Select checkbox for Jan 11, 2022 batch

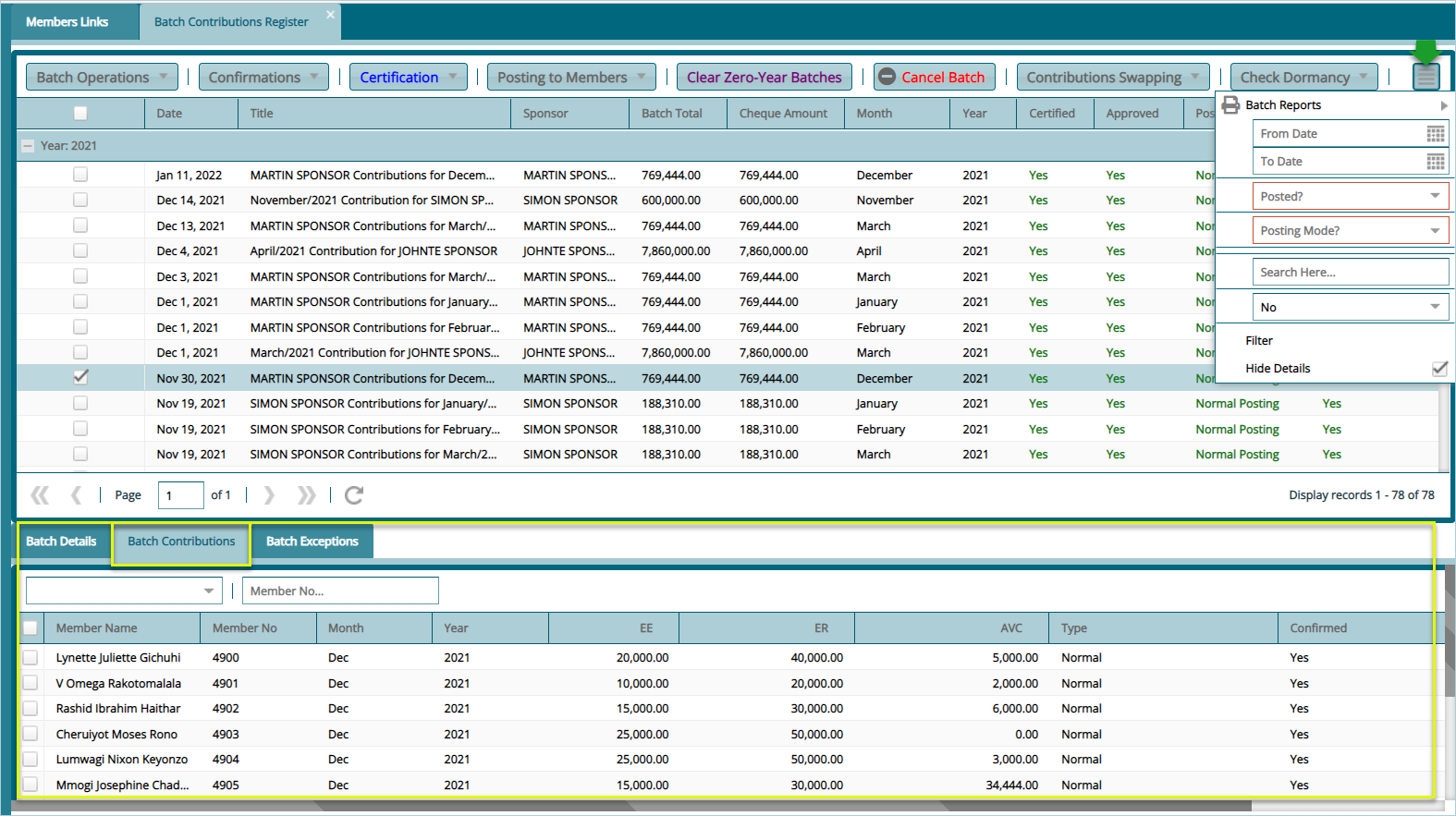point(80,175)
